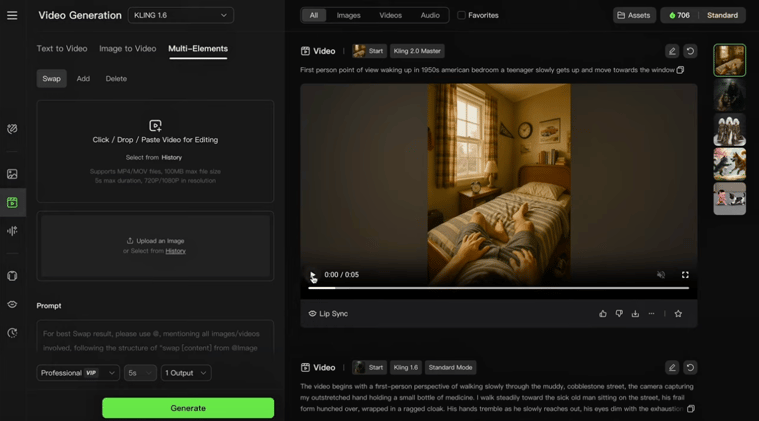The height and width of the screenshot is (421, 759).
Task: Click the Standard Mode tag
Action: (x=450, y=368)
